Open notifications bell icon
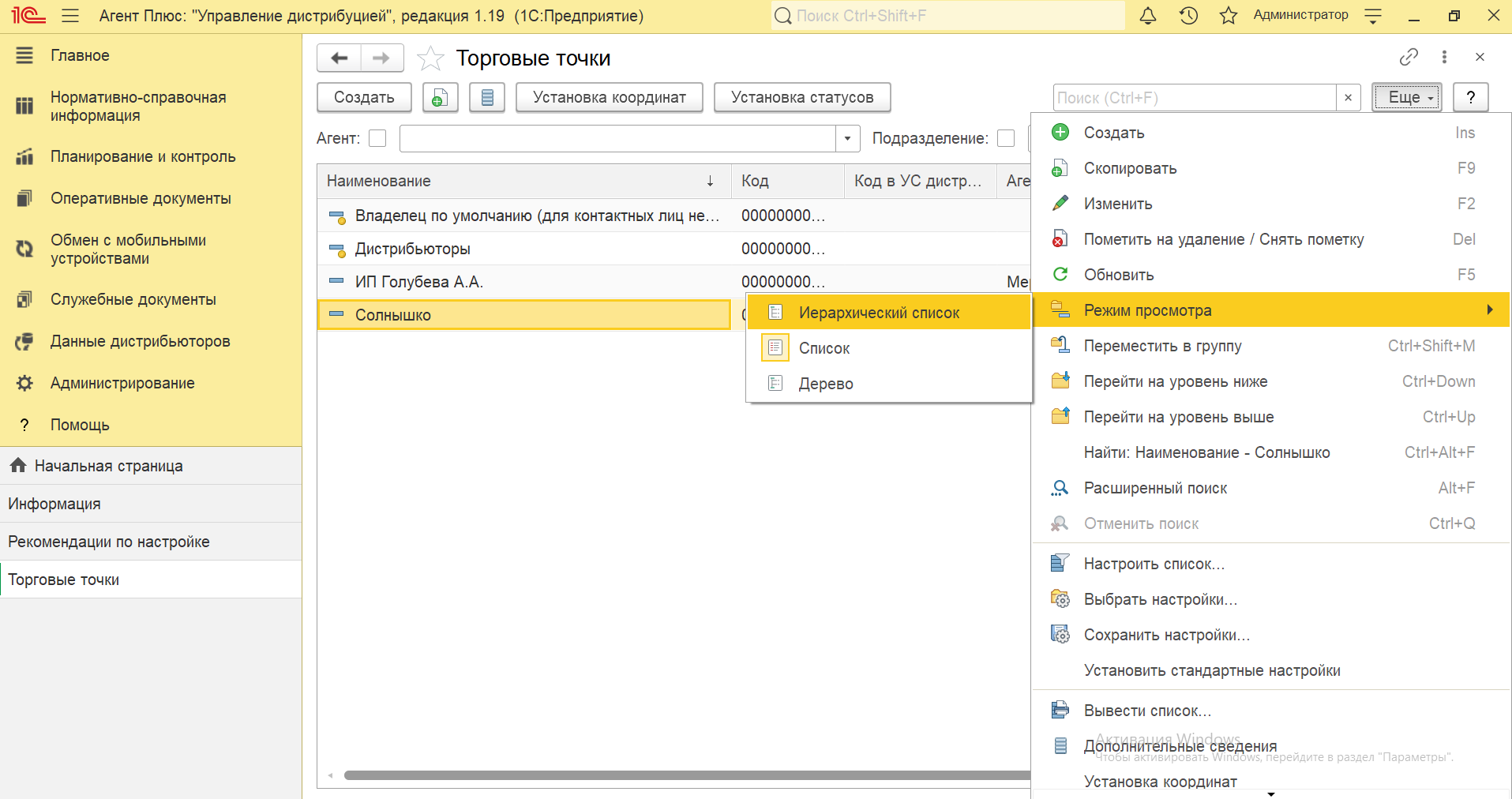This screenshot has height=799, width=1512. (1148, 15)
